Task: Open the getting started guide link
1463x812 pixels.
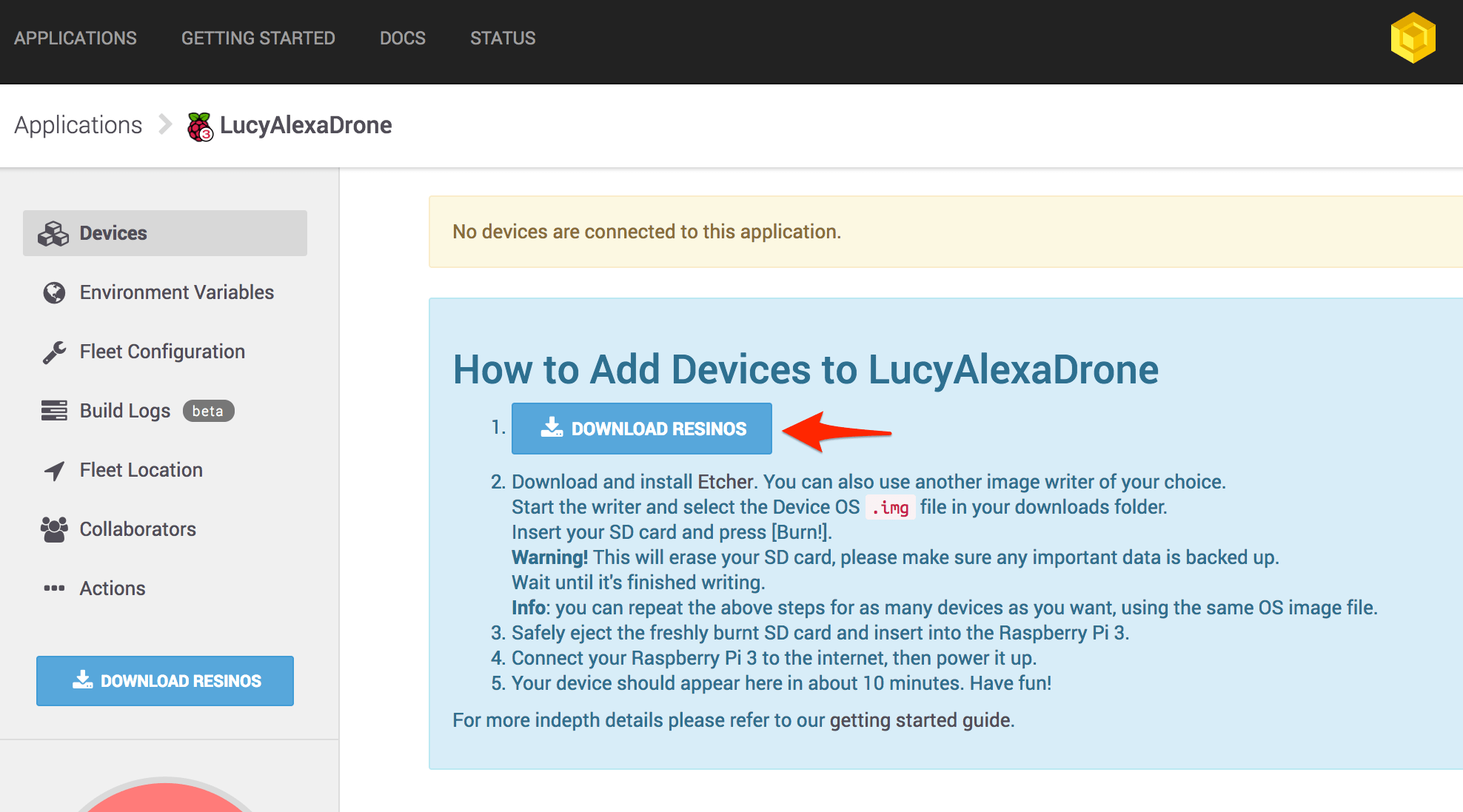Action: [x=920, y=720]
